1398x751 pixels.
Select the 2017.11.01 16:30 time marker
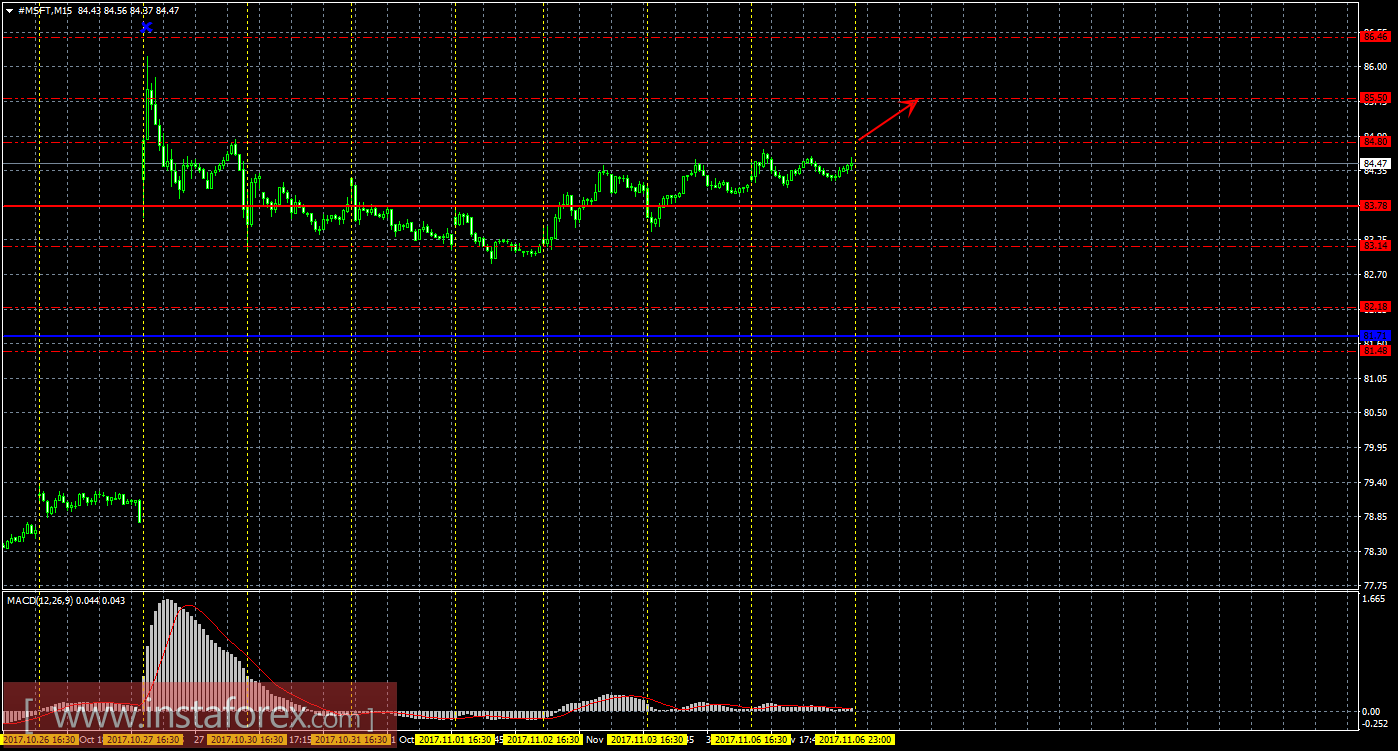click(x=455, y=740)
